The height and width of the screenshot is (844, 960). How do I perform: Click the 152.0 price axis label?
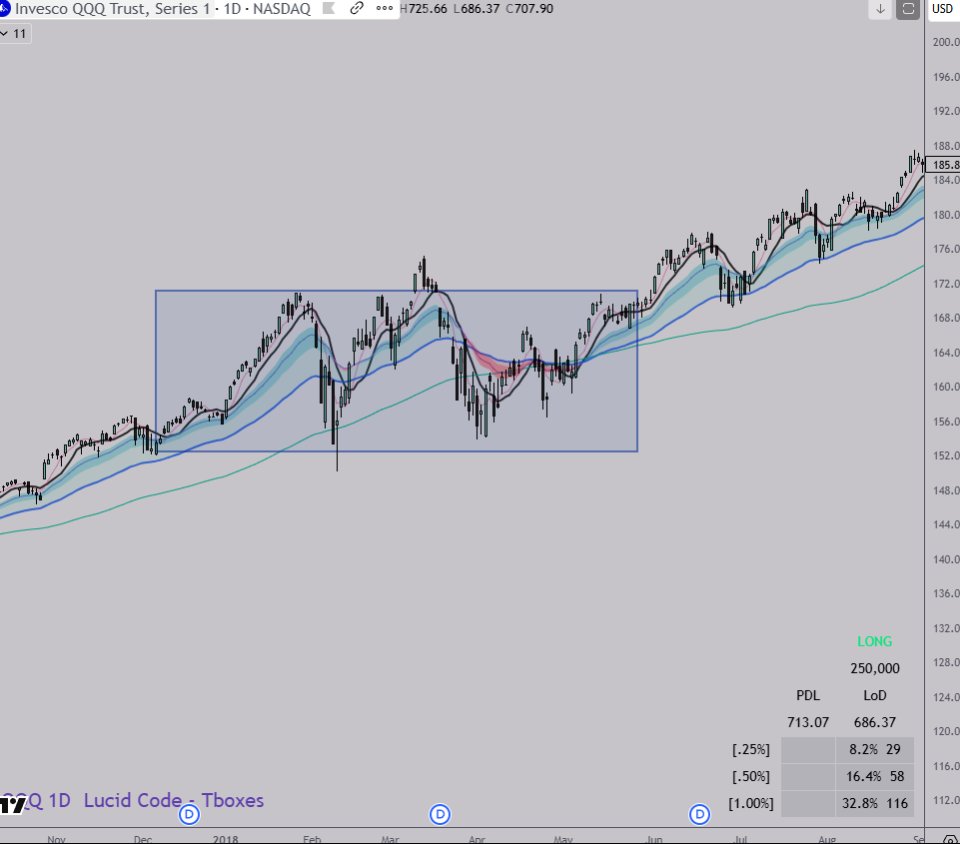click(x=945, y=455)
